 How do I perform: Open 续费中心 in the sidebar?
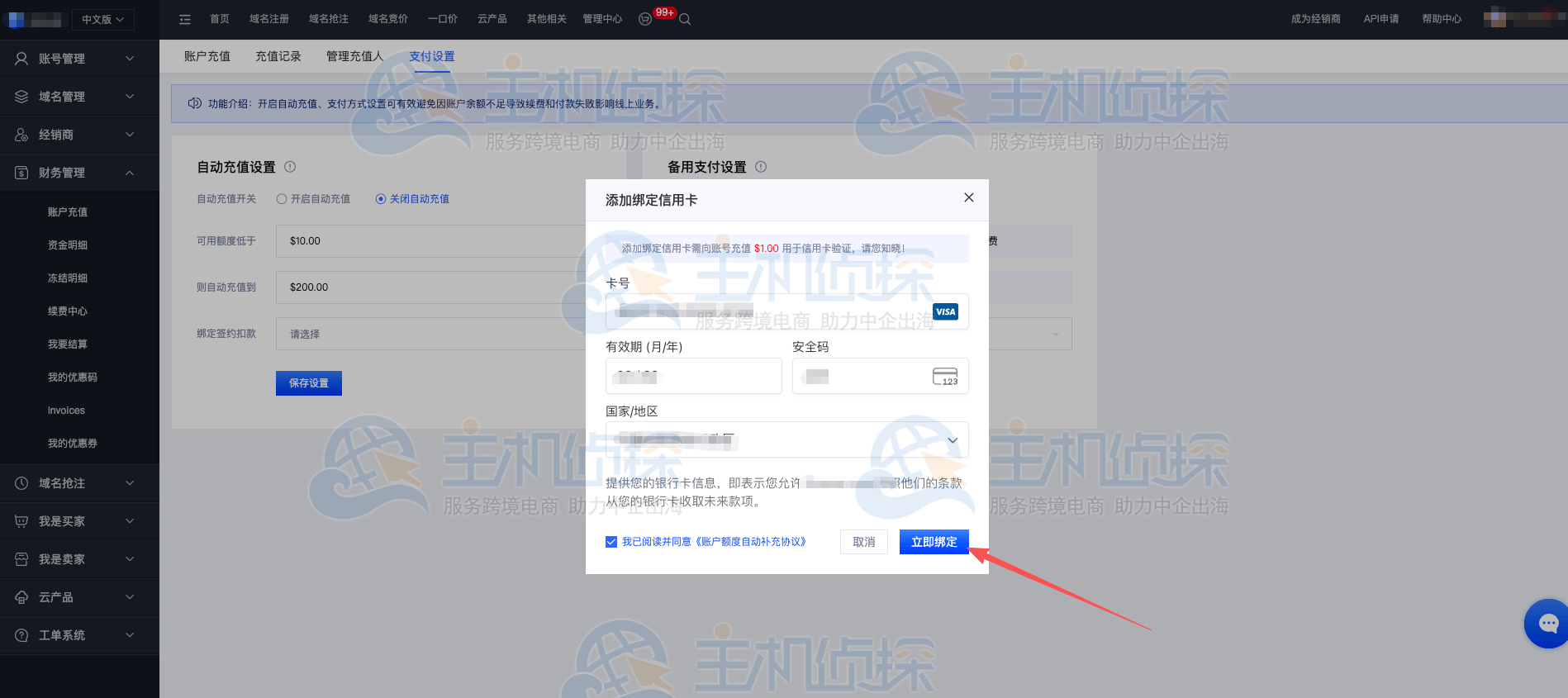pyautogui.click(x=68, y=311)
